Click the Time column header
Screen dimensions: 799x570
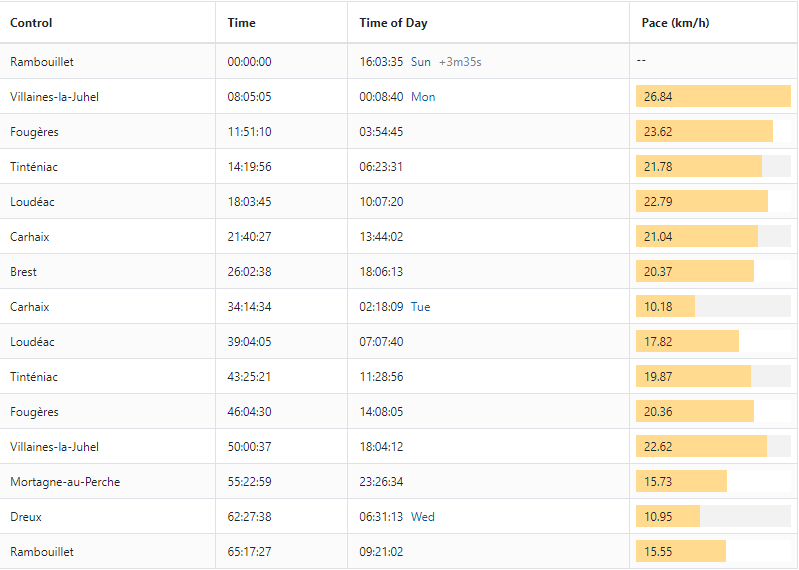[241, 23]
